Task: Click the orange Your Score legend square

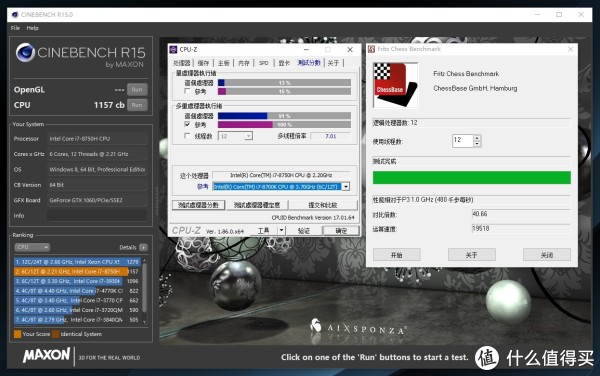Action: pyautogui.click(x=18, y=334)
